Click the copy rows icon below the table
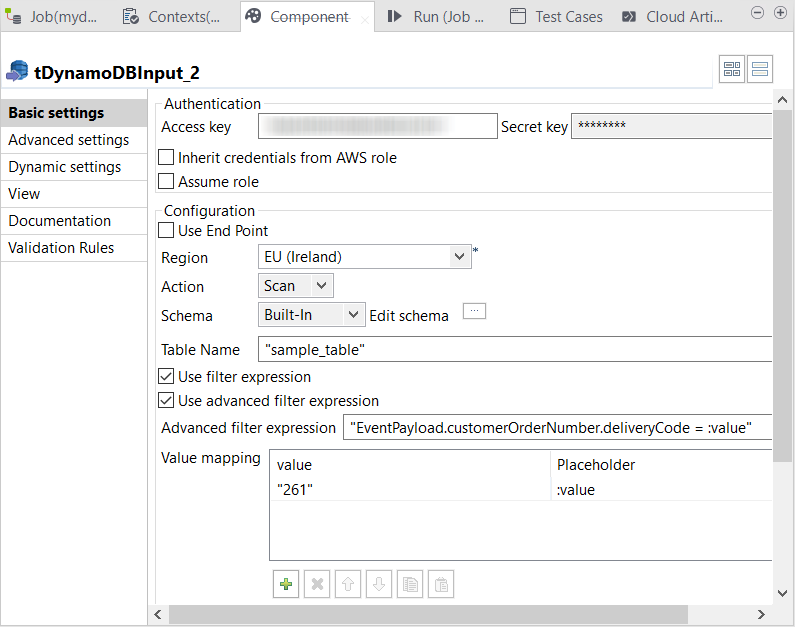Viewport: 795px width, 627px height. (x=410, y=584)
